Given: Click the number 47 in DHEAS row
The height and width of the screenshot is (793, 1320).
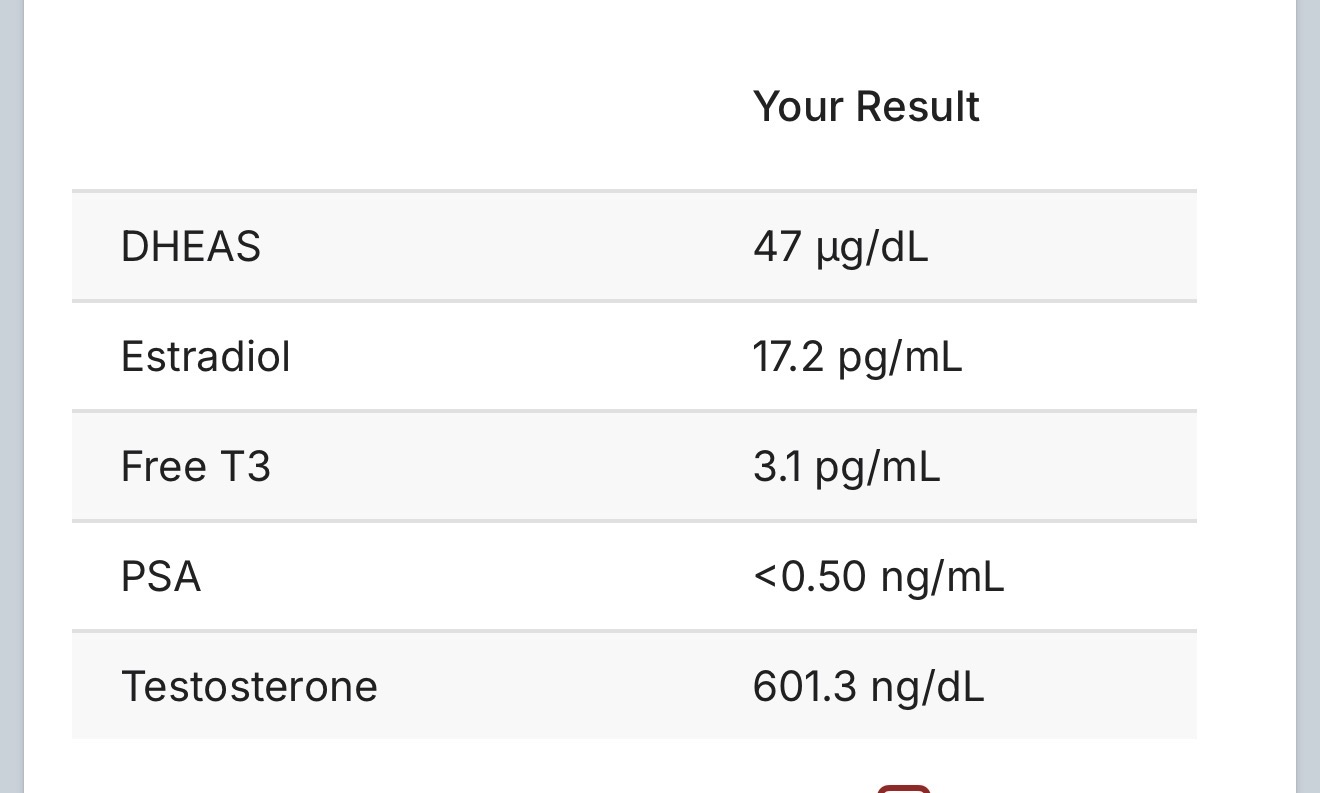Looking at the screenshot, I should tap(777, 246).
